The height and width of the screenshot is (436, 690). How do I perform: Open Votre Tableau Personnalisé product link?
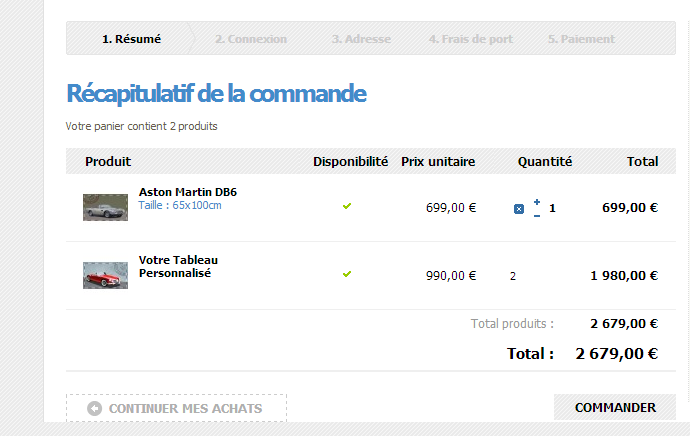point(178,266)
